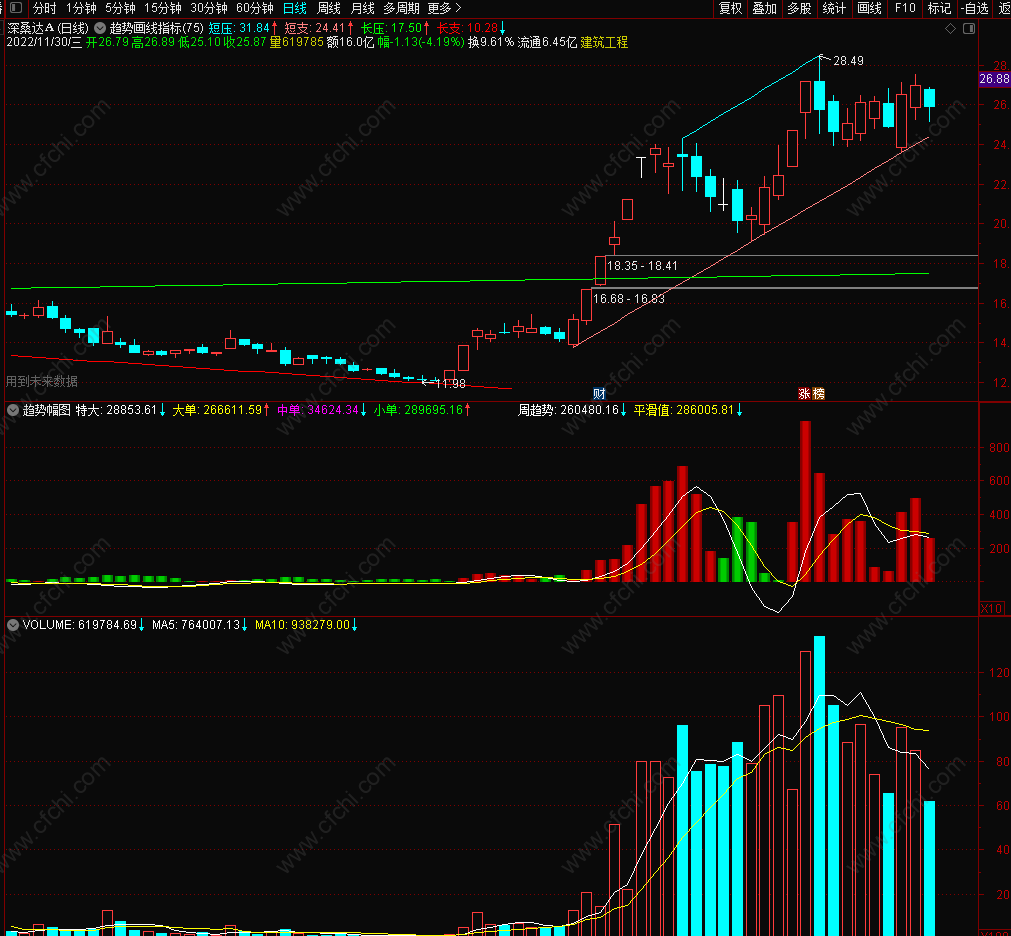
Task: Click the 大单: 266611.59 value
Action: click(221, 410)
